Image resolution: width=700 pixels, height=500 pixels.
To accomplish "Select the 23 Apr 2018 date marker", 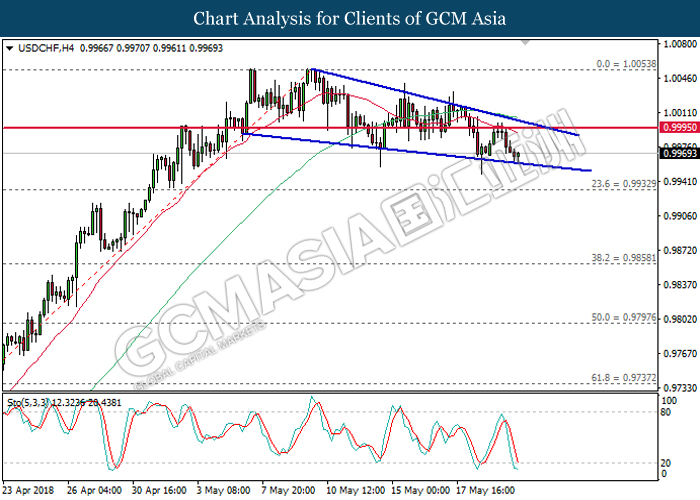I will pos(28,490).
